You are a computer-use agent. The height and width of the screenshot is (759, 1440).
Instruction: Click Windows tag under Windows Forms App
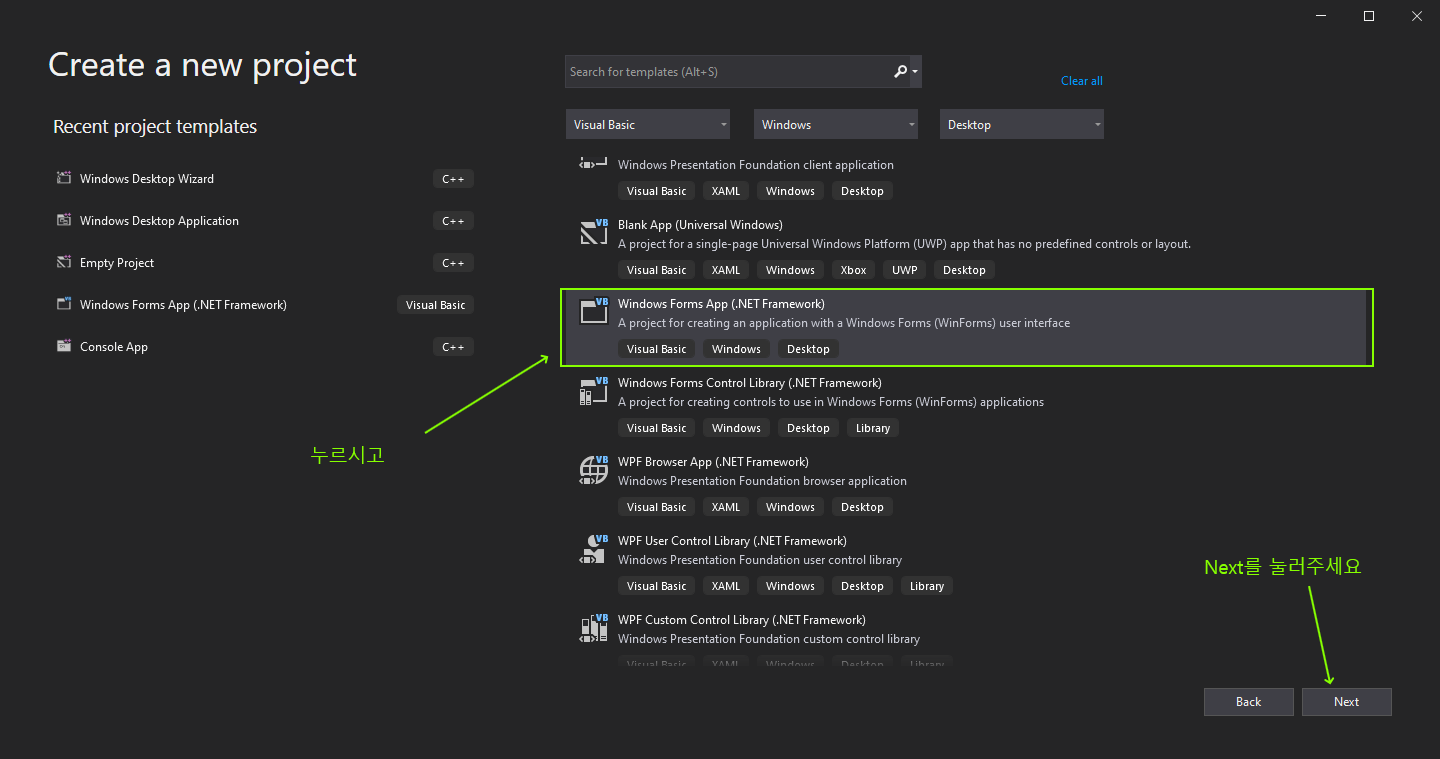(737, 349)
